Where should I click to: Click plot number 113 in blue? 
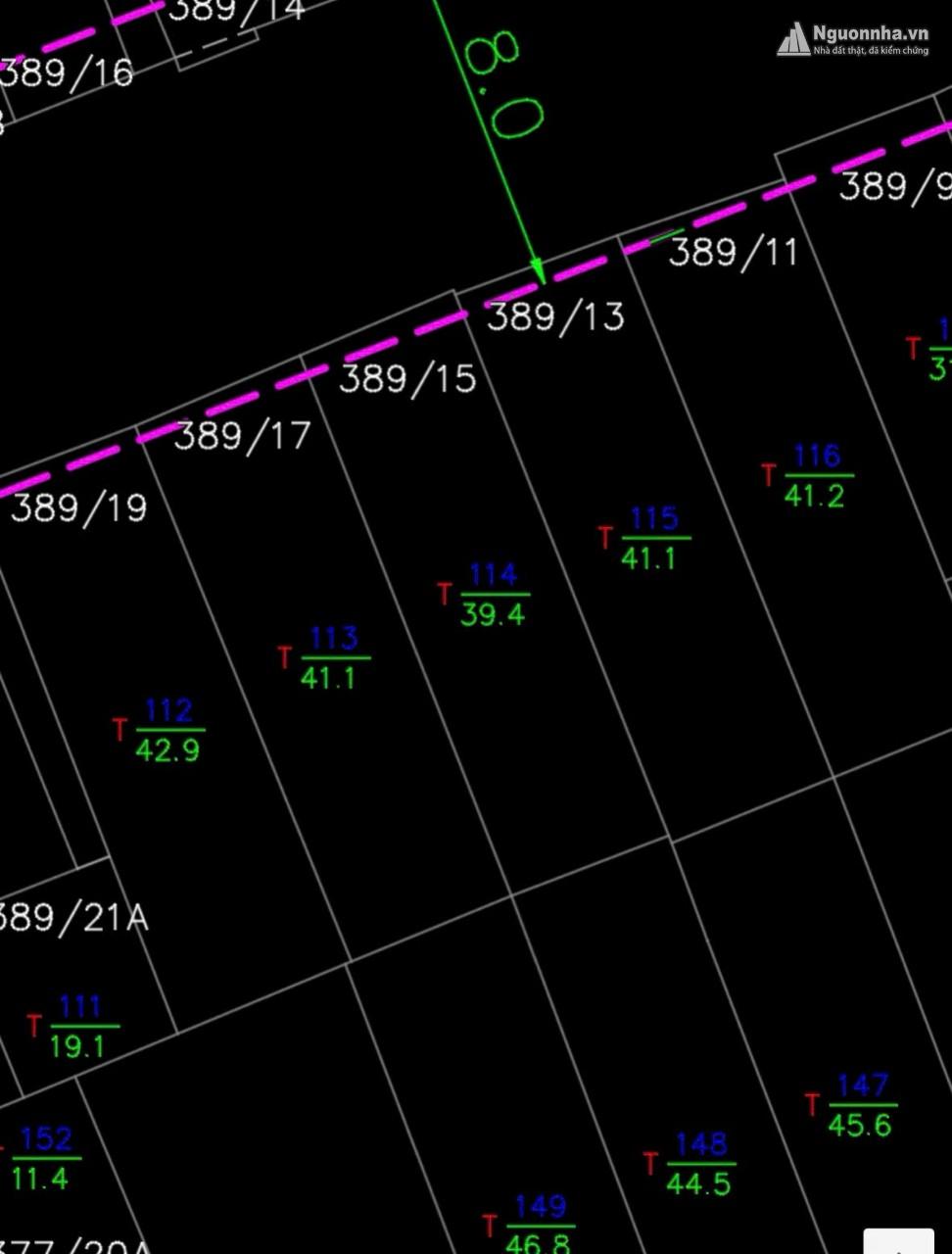tap(334, 639)
